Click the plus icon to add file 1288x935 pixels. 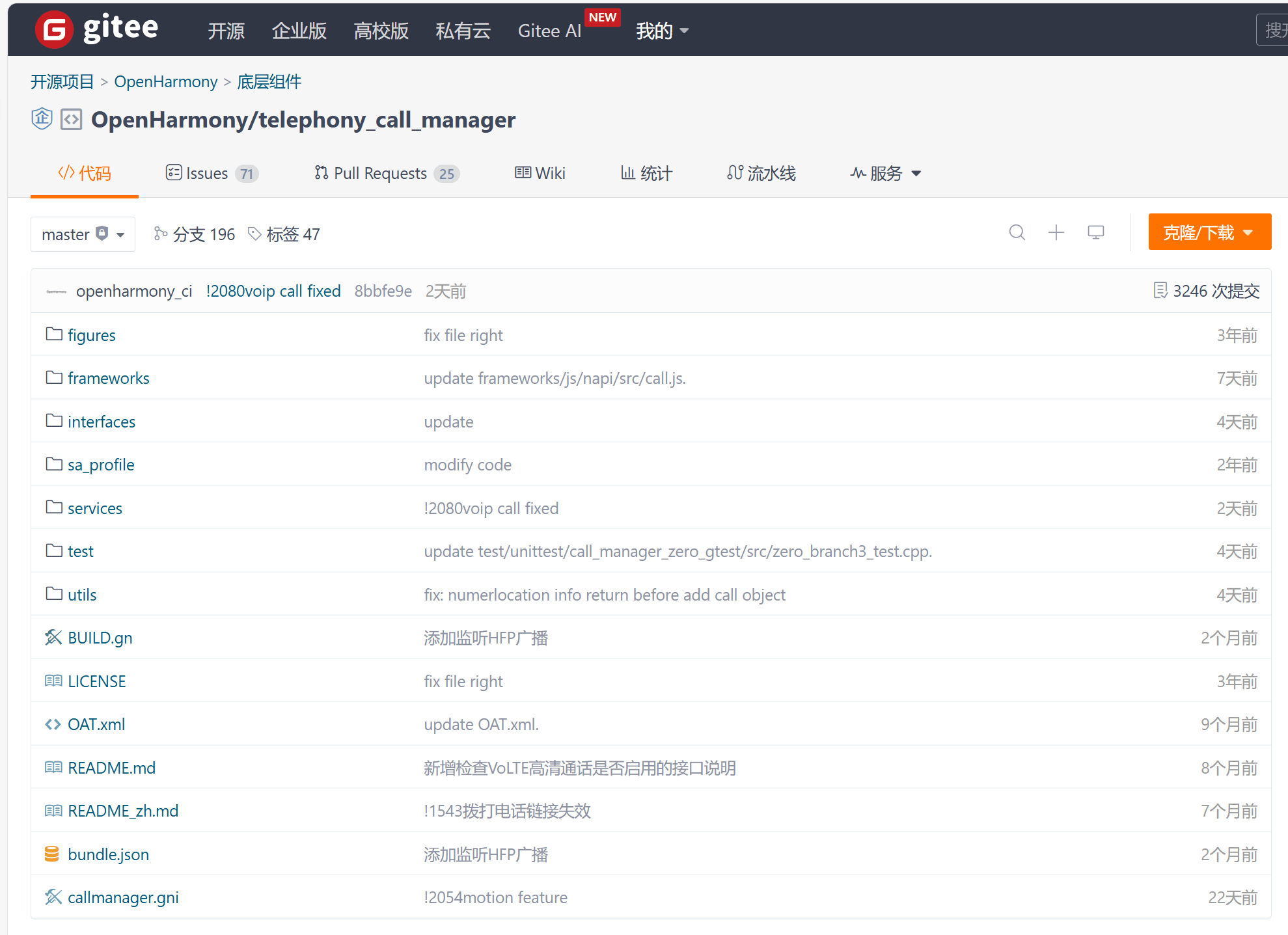tap(1056, 232)
